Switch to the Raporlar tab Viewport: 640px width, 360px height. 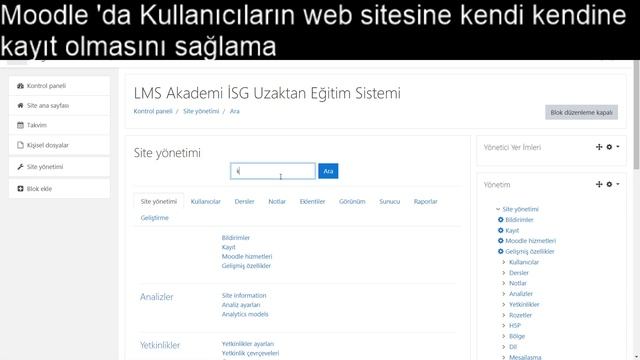[x=426, y=202]
